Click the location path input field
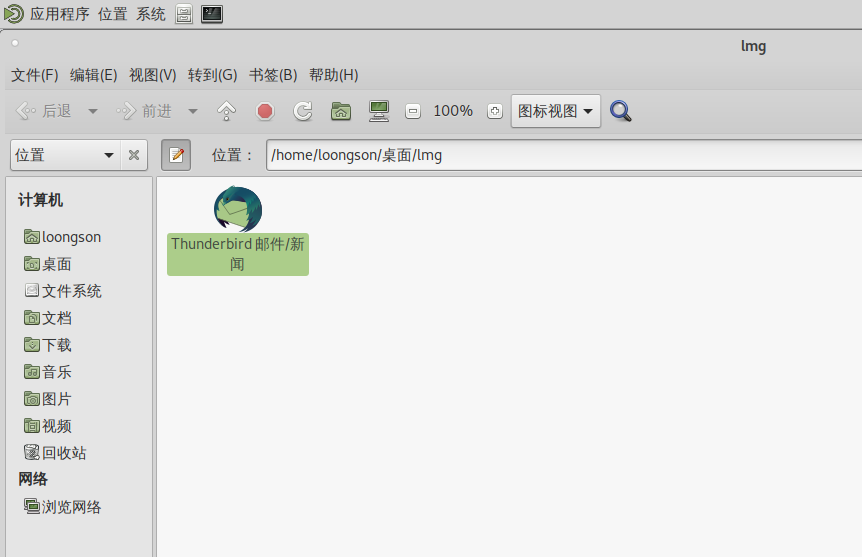The image size is (862, 557). [x=564, y=155]
